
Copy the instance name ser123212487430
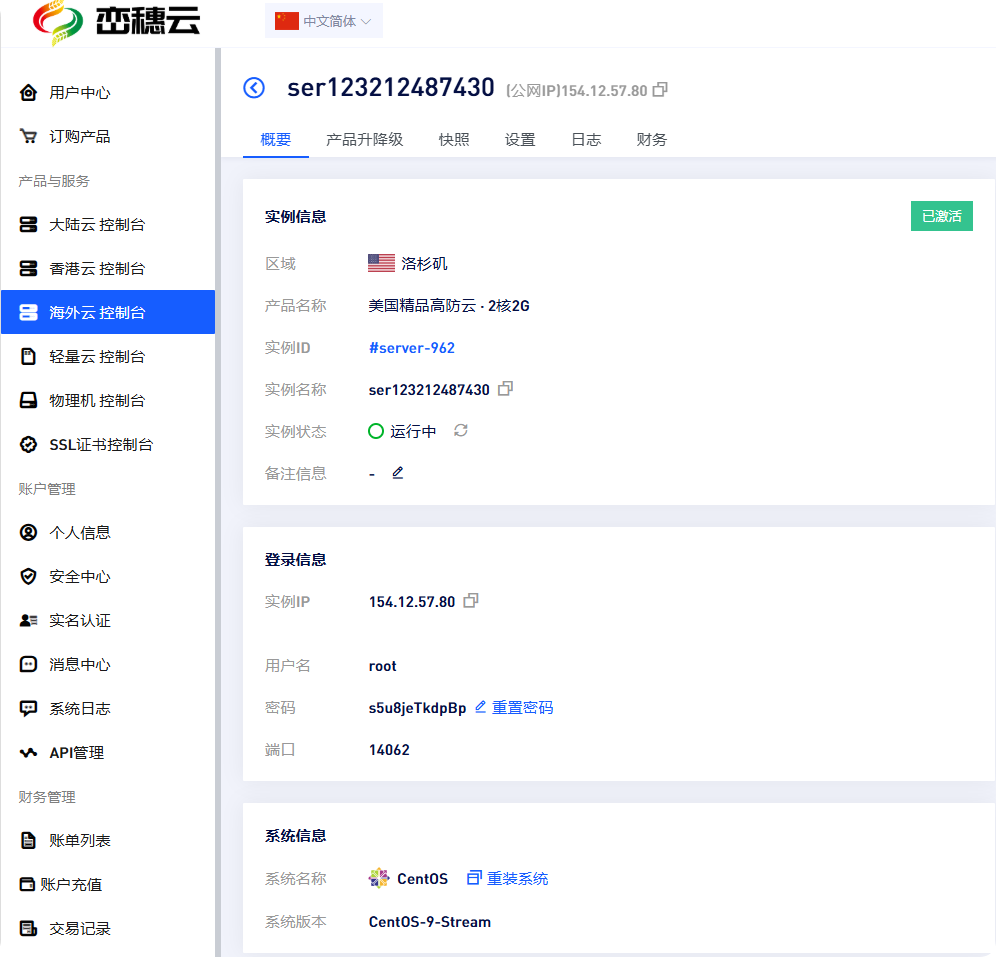(x=505, y=388)
